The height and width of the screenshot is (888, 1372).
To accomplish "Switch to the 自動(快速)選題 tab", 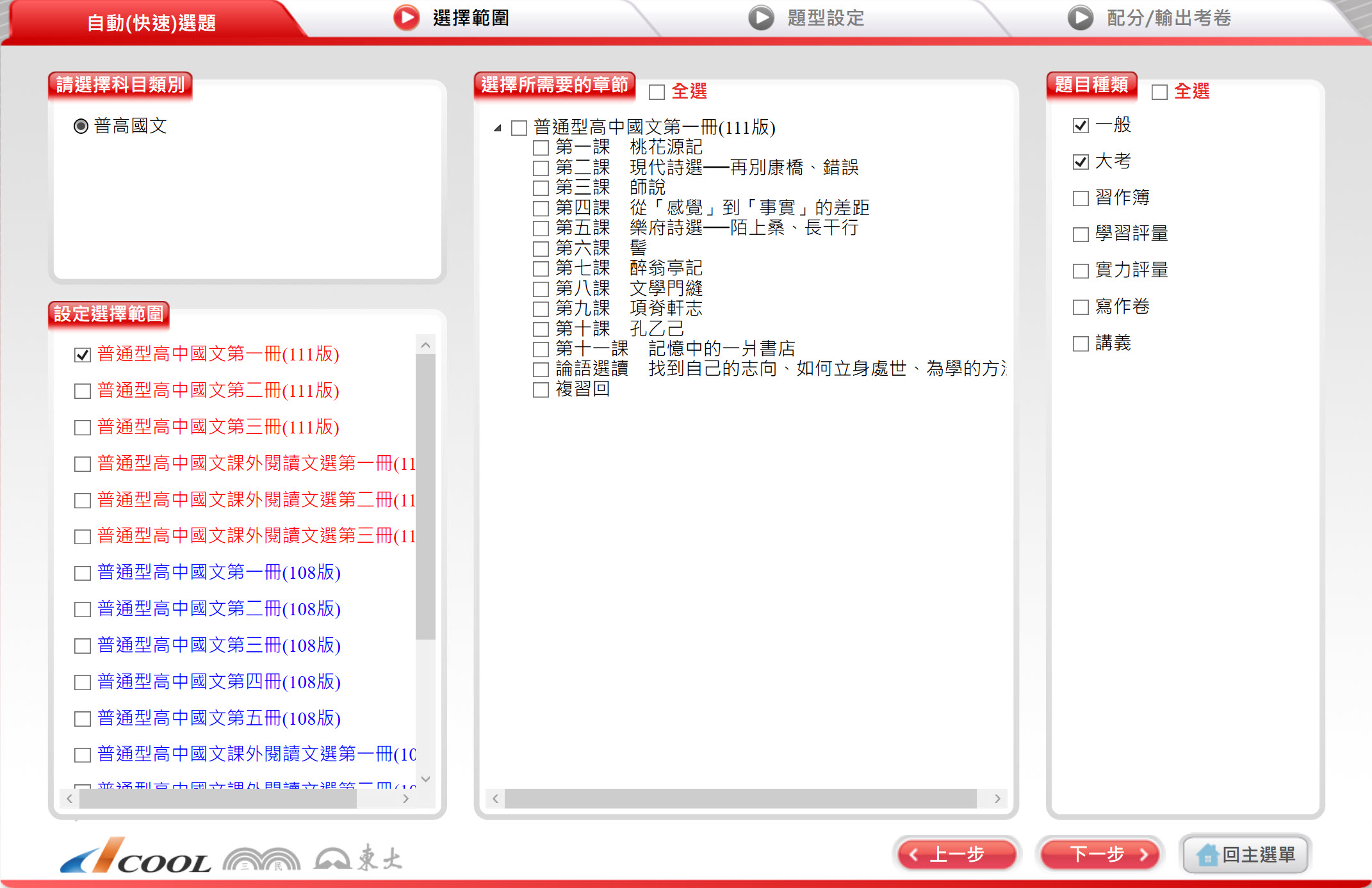I will [x=151, y=23].
